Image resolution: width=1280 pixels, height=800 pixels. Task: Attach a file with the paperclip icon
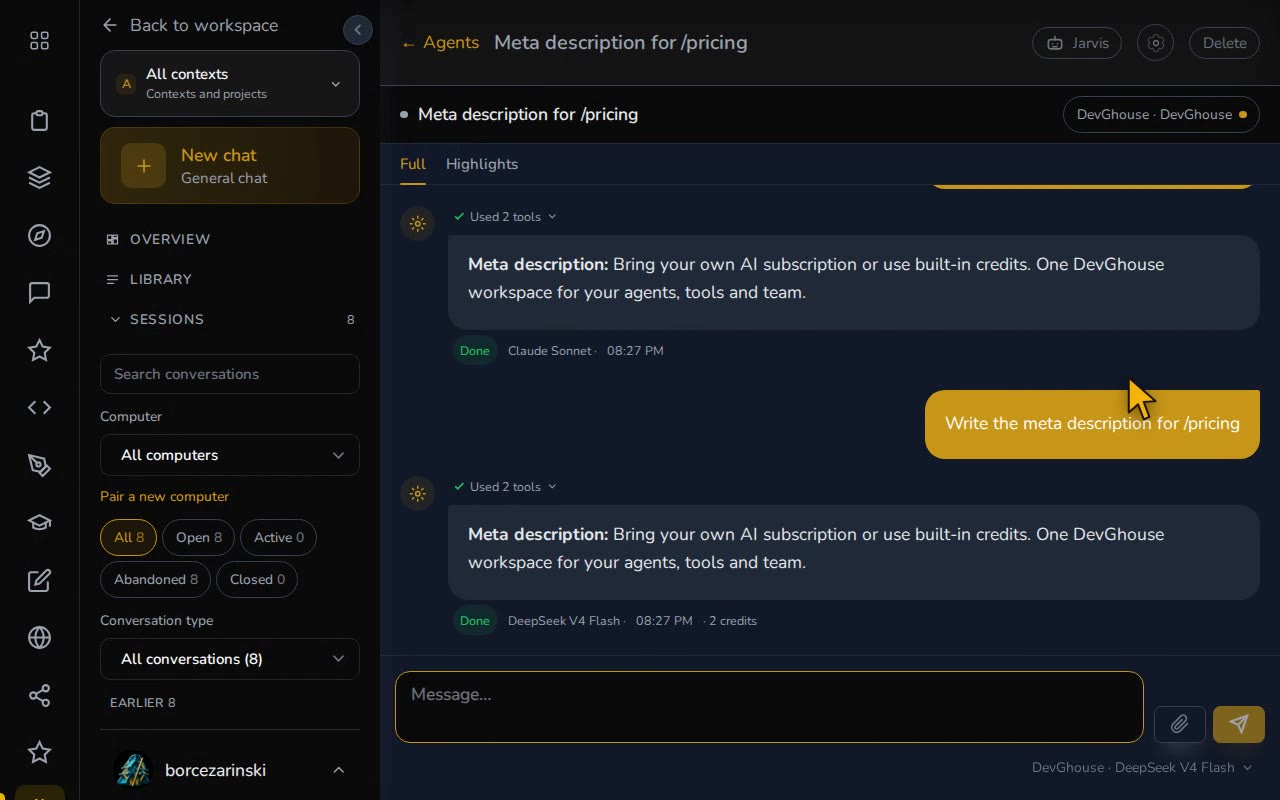pos(1179,724)
